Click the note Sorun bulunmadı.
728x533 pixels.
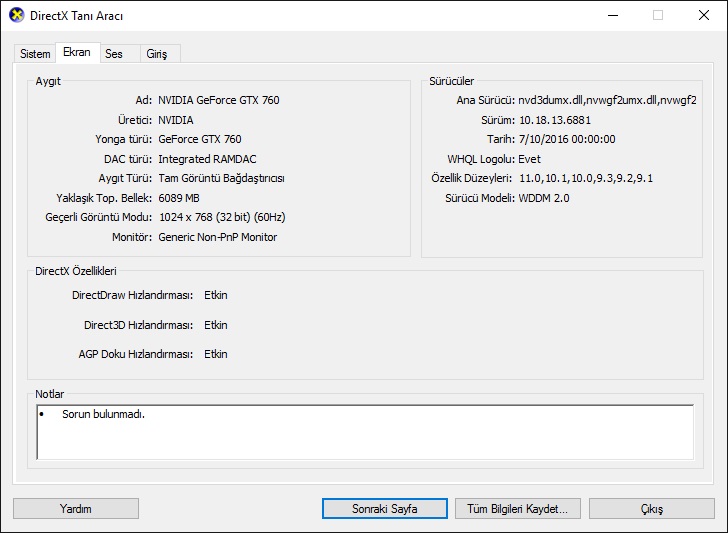pos(104,414)
